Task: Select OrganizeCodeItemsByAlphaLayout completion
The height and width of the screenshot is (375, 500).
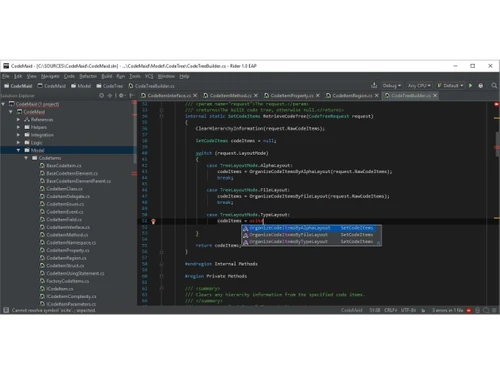Action: point(308,228)
